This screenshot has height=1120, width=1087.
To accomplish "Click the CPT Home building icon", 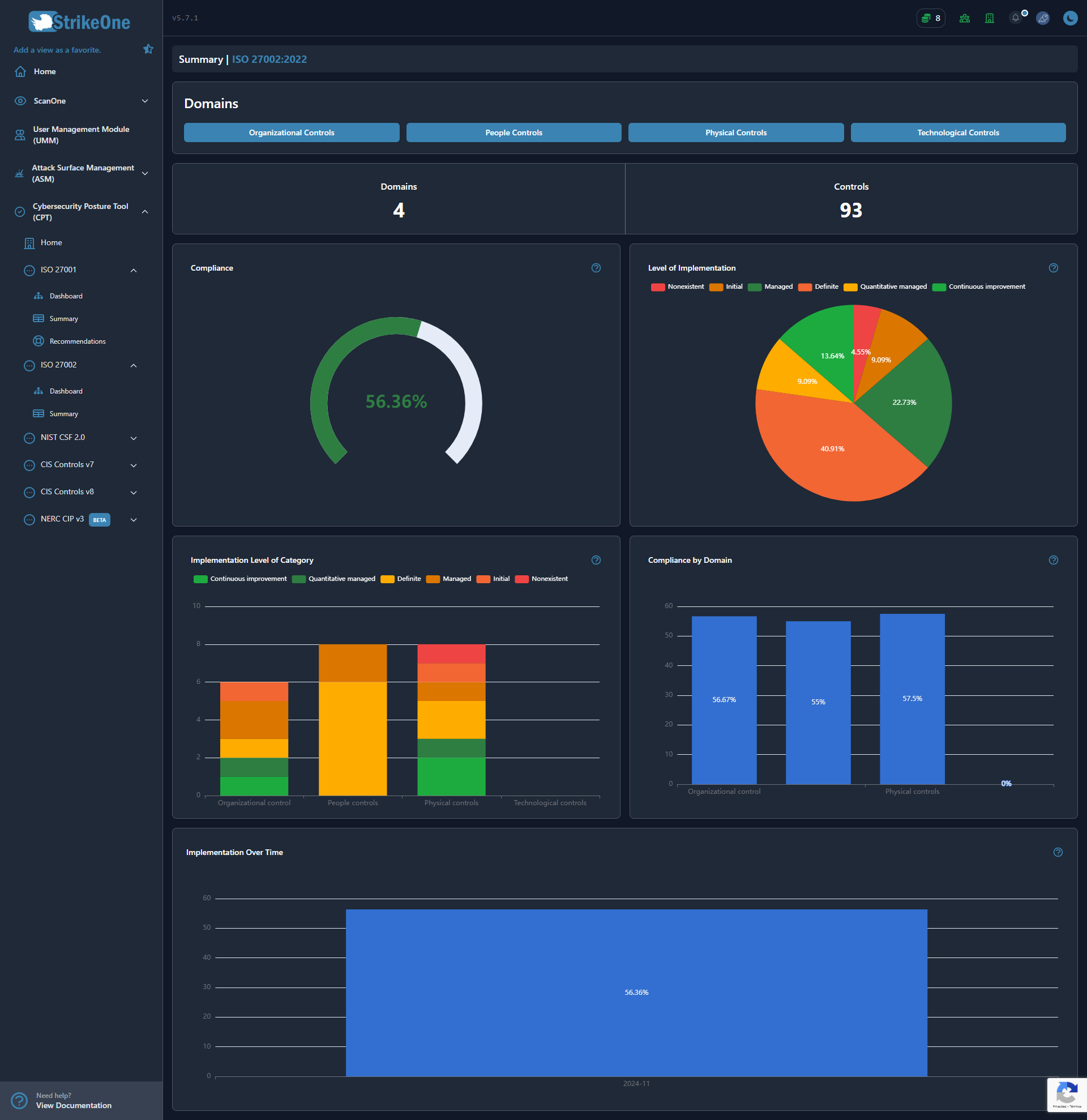I will (x=29, y=243).
